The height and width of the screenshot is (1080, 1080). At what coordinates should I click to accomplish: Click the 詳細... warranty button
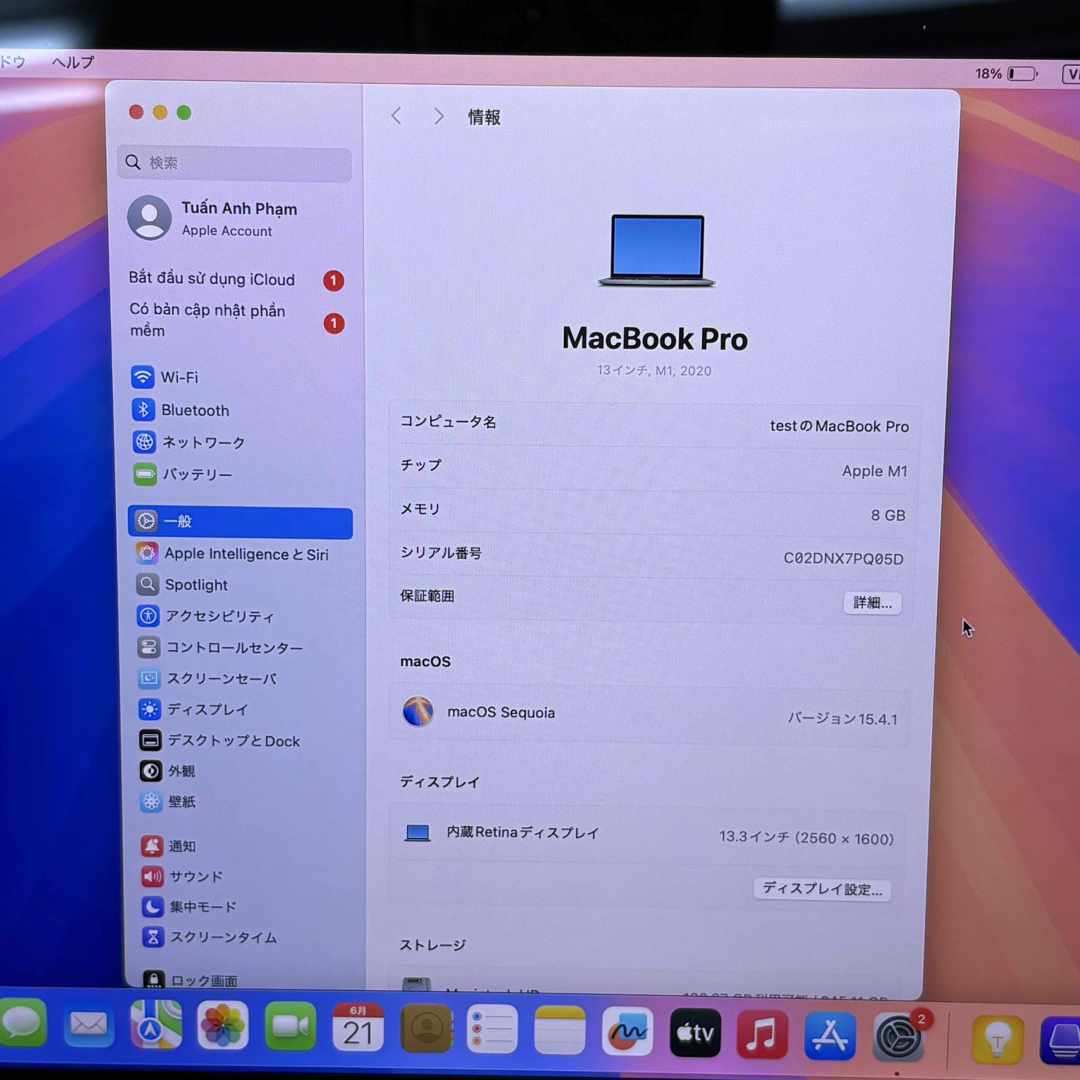(x=872, y=603)
